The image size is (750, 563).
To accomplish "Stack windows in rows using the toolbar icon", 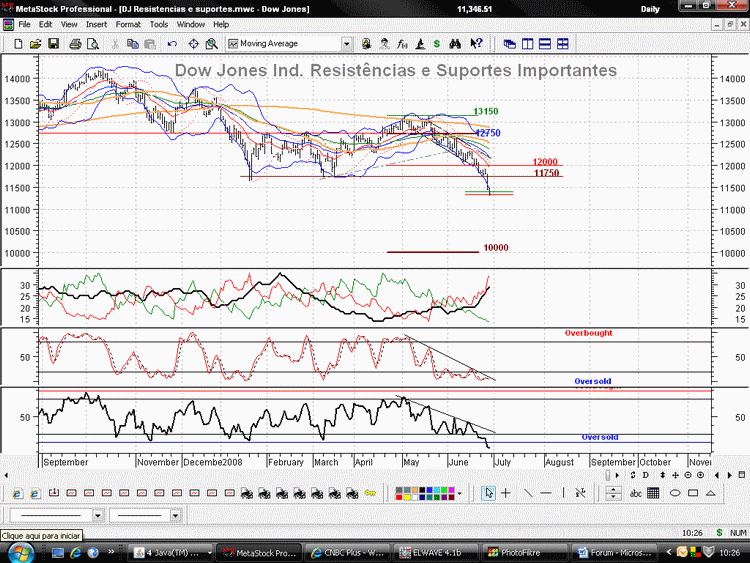I will (545, 44).
